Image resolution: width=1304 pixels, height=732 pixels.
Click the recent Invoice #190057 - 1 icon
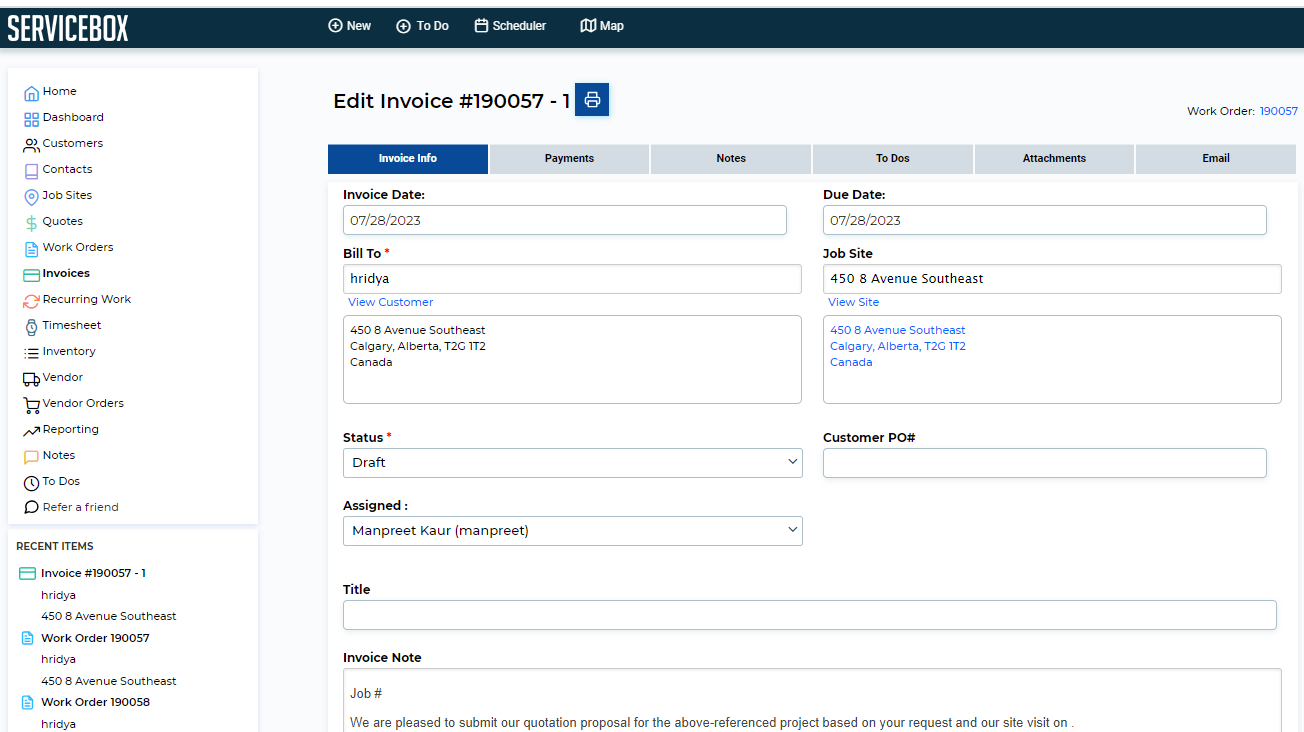[x=28, y=574]
